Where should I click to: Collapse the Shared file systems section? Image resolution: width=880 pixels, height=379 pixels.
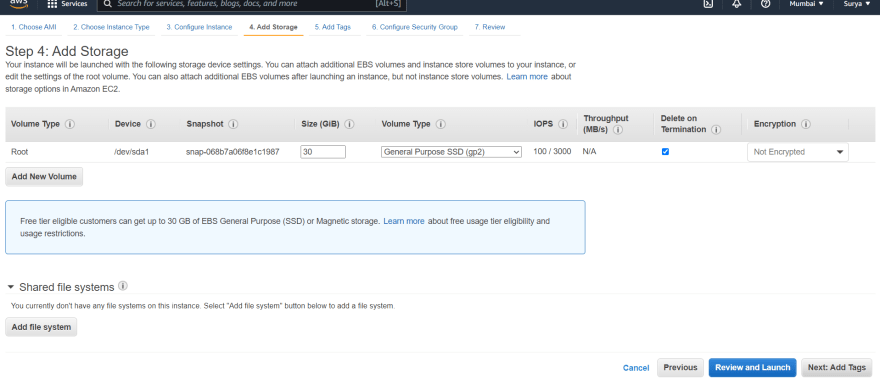(x=11, y=287)
